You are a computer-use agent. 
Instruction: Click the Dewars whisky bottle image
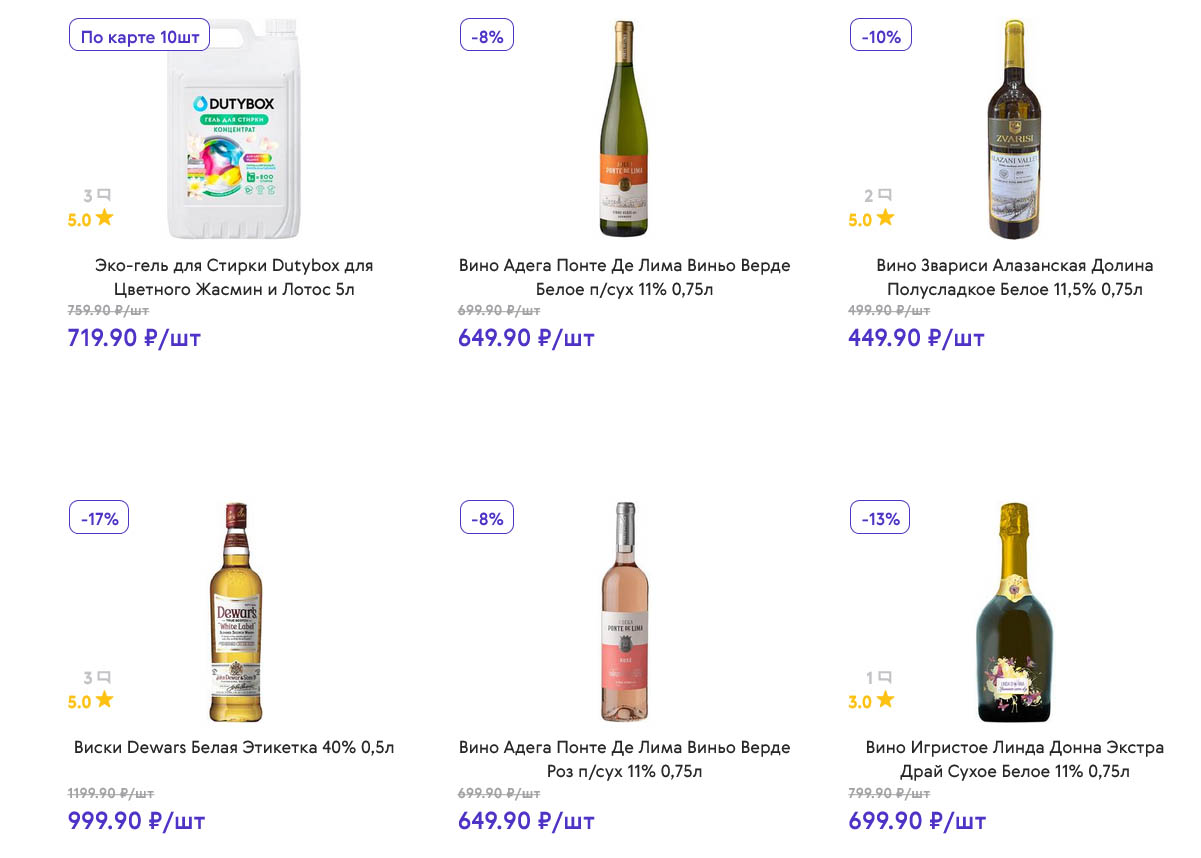click(x=235, y=612)
